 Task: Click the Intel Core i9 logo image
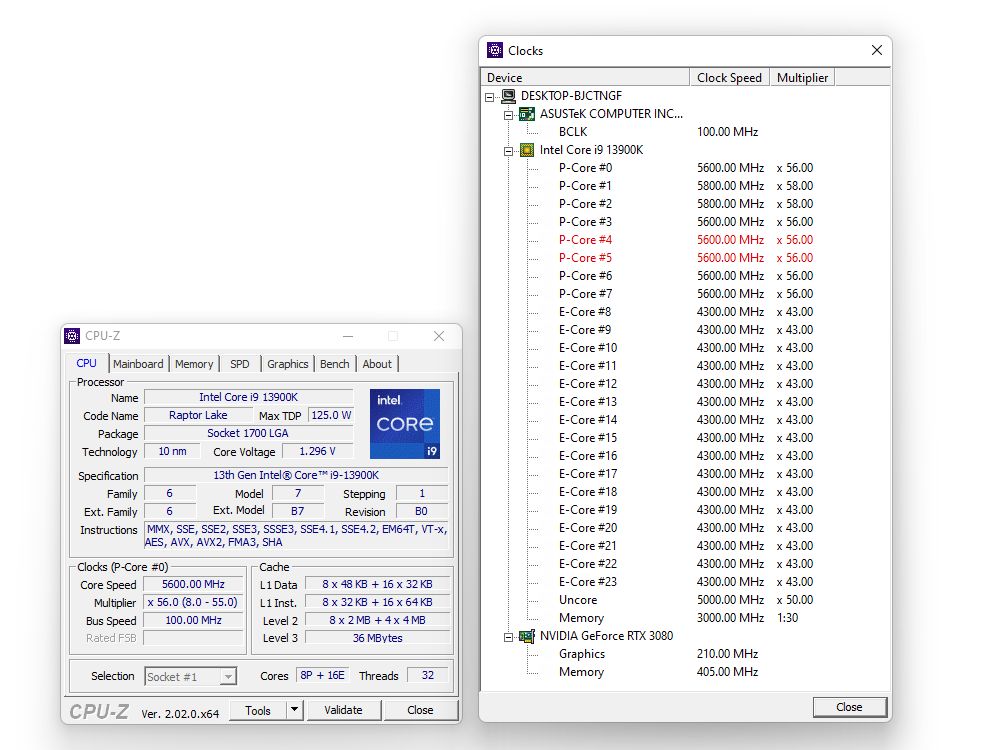405,424
